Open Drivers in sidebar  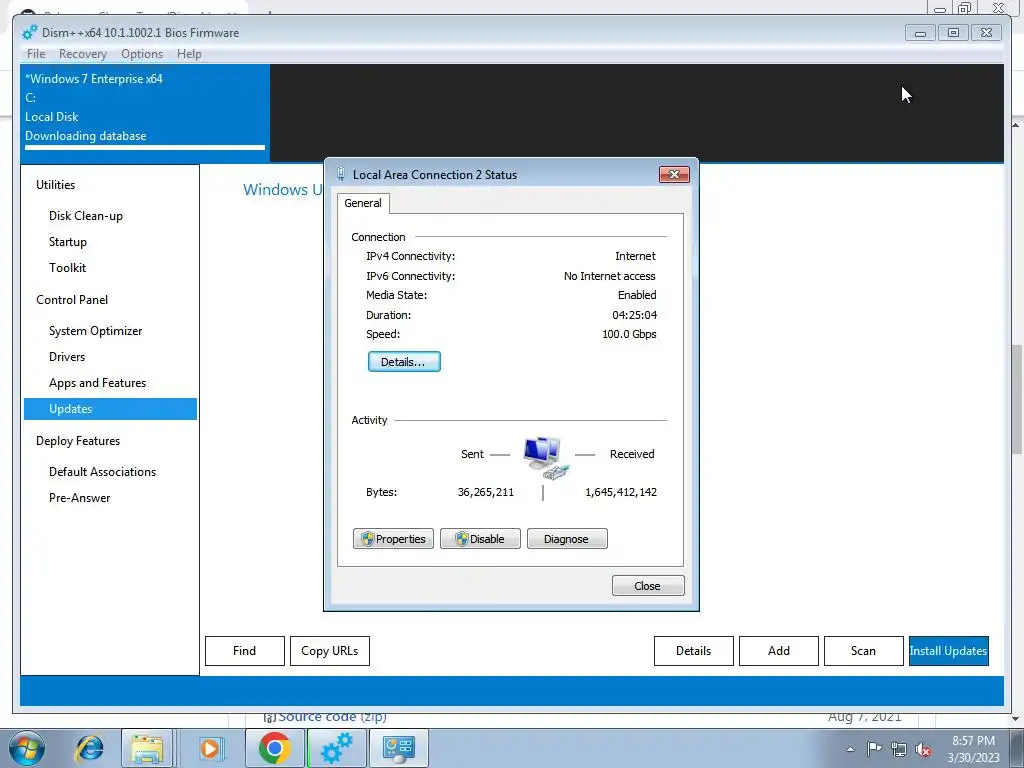tap(67, 357)
